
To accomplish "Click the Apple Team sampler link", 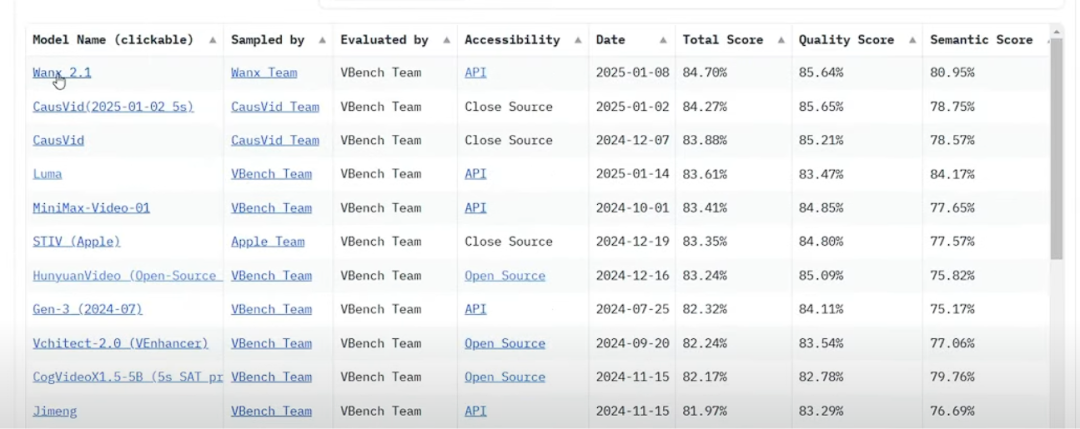I will pyautogui.click(x=267, y=242).
